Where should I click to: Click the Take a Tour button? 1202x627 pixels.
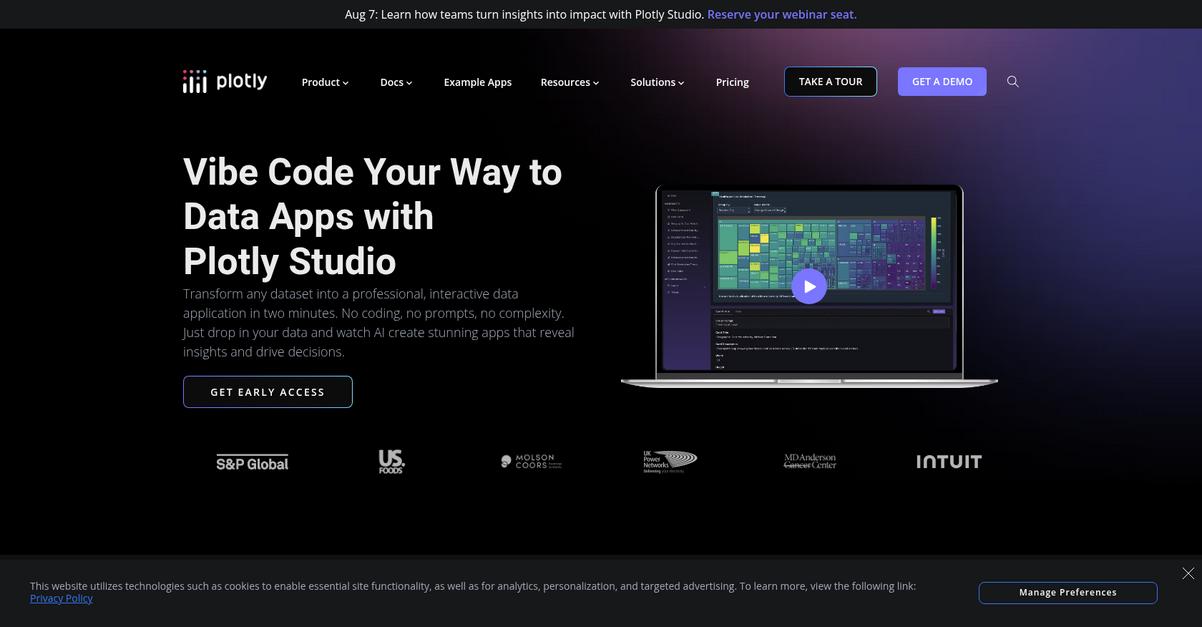click(830, 82)
